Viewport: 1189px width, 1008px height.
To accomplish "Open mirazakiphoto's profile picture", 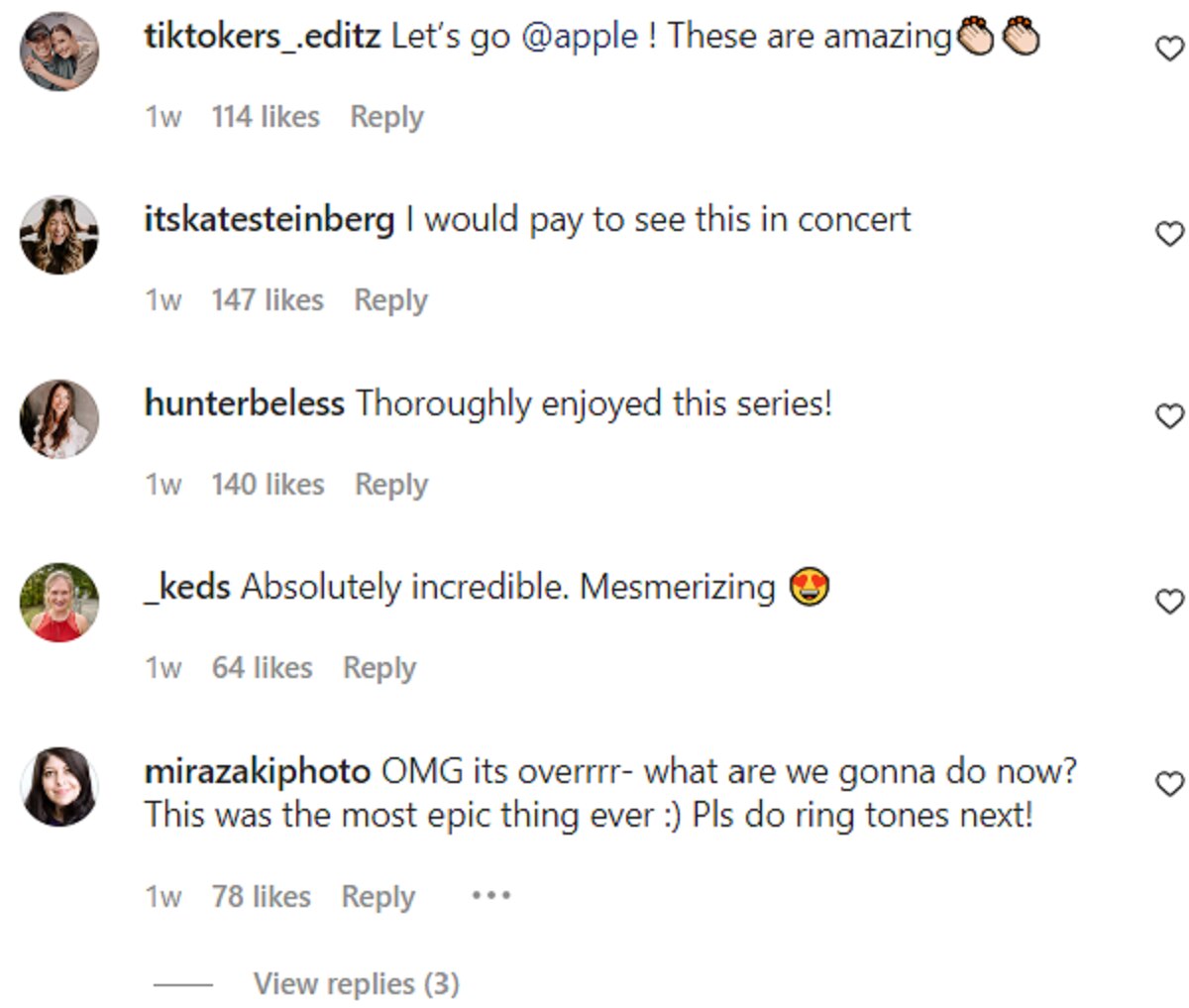I will (x=59, y=787).
